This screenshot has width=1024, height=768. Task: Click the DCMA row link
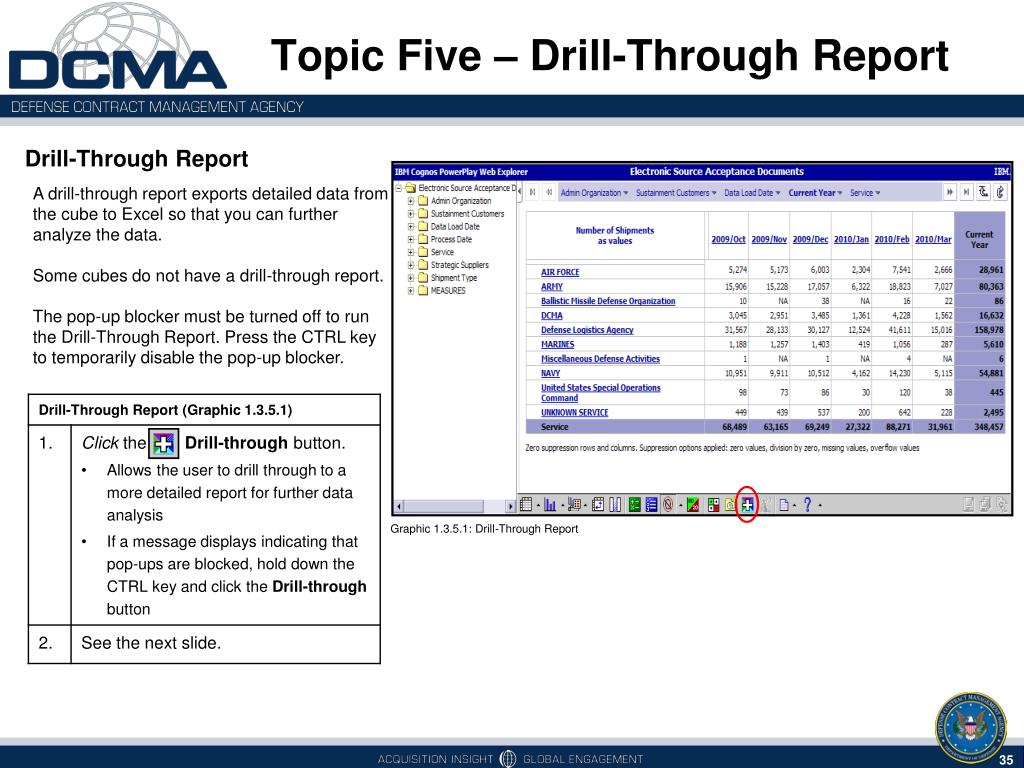[551, 315]
